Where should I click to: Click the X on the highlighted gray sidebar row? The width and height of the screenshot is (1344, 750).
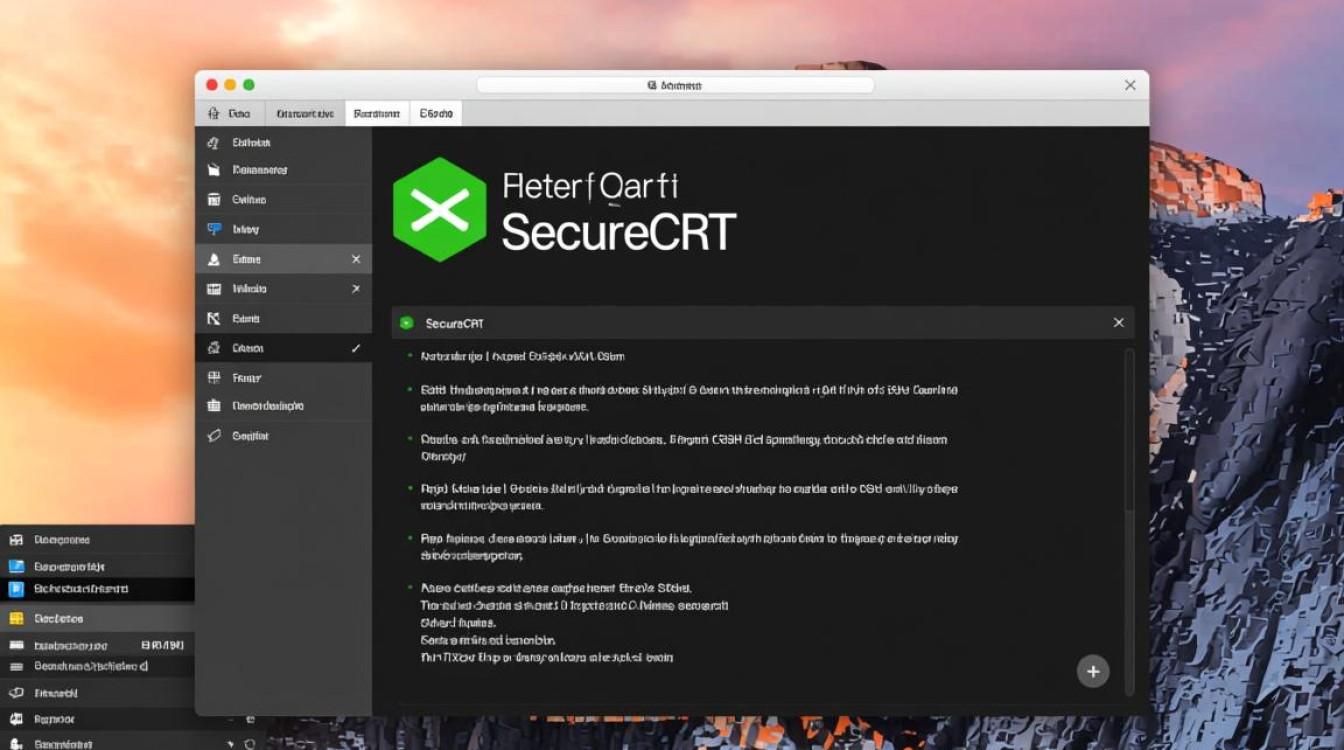click(x=356, y=259)
